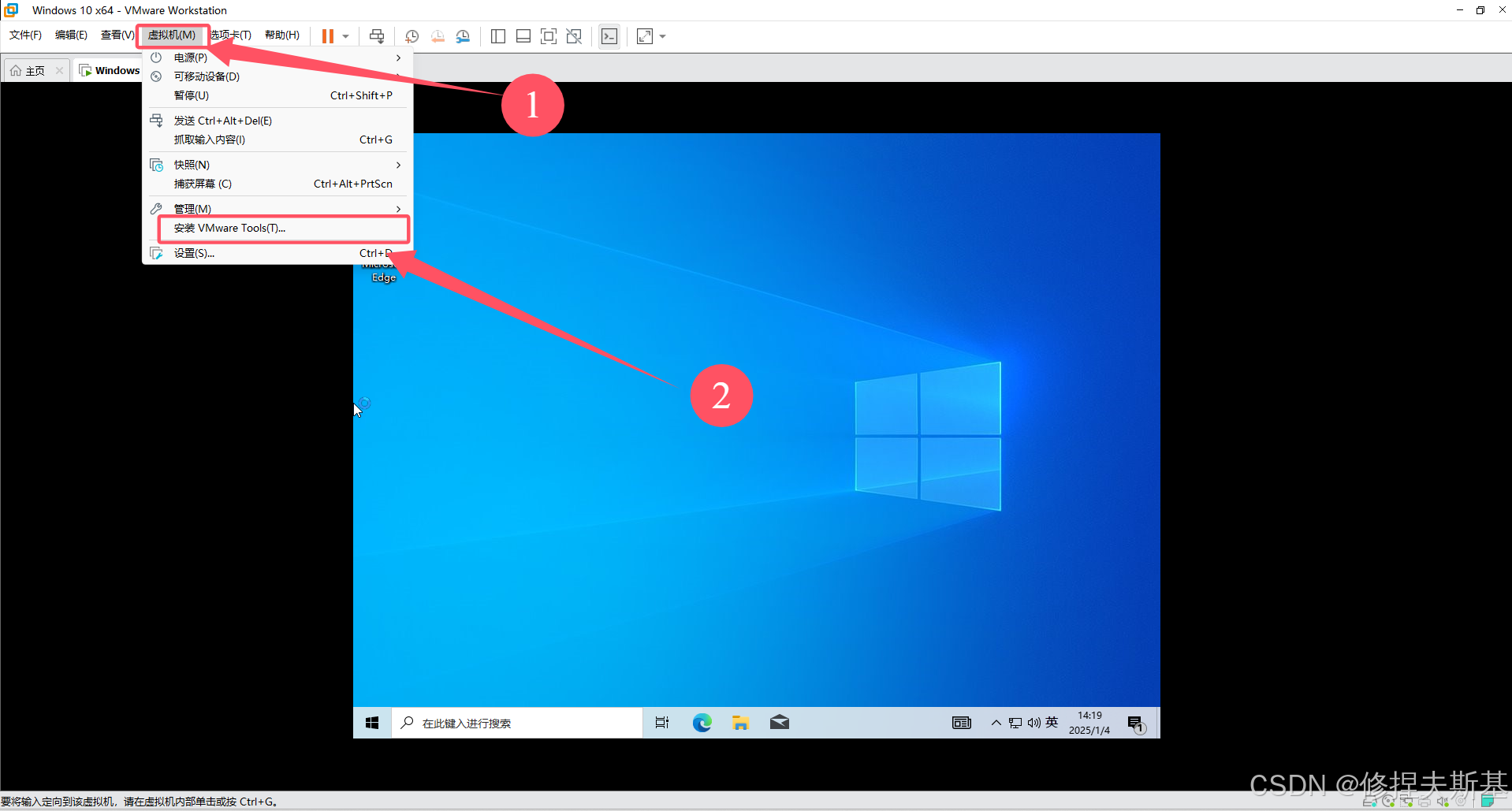Image resolution: width=1512 pixels, height=811 pixels.
Task: Select the Windows virtual machine tab
Action: pos(110,71)
